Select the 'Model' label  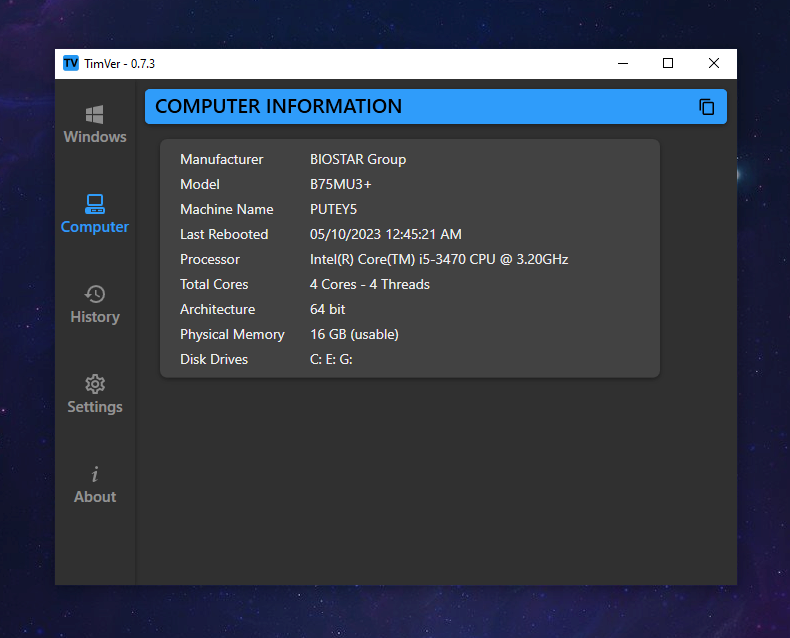point(200,184)
